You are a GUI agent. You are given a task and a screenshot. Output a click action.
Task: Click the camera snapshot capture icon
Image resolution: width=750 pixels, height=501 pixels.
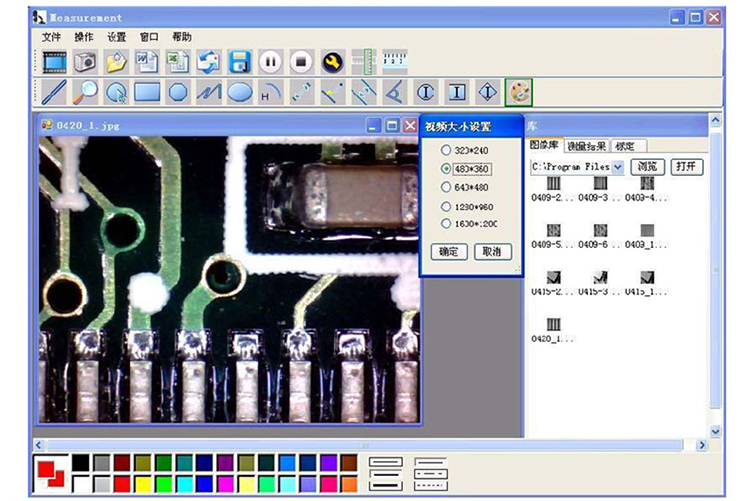[x=86, y=62]
